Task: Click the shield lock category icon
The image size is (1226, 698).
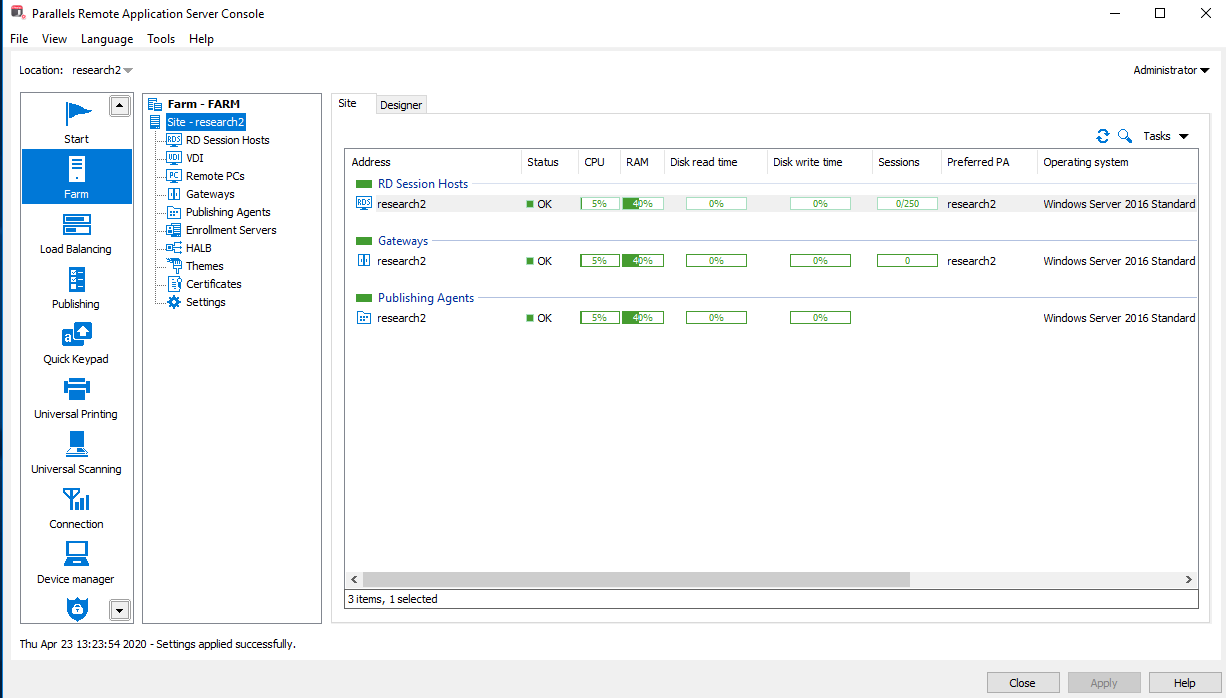Action: [77, 608]
